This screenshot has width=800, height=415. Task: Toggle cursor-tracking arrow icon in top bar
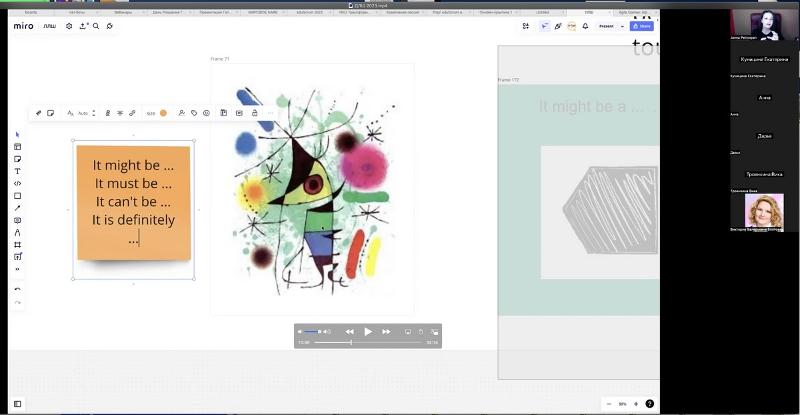coord(543,26)
